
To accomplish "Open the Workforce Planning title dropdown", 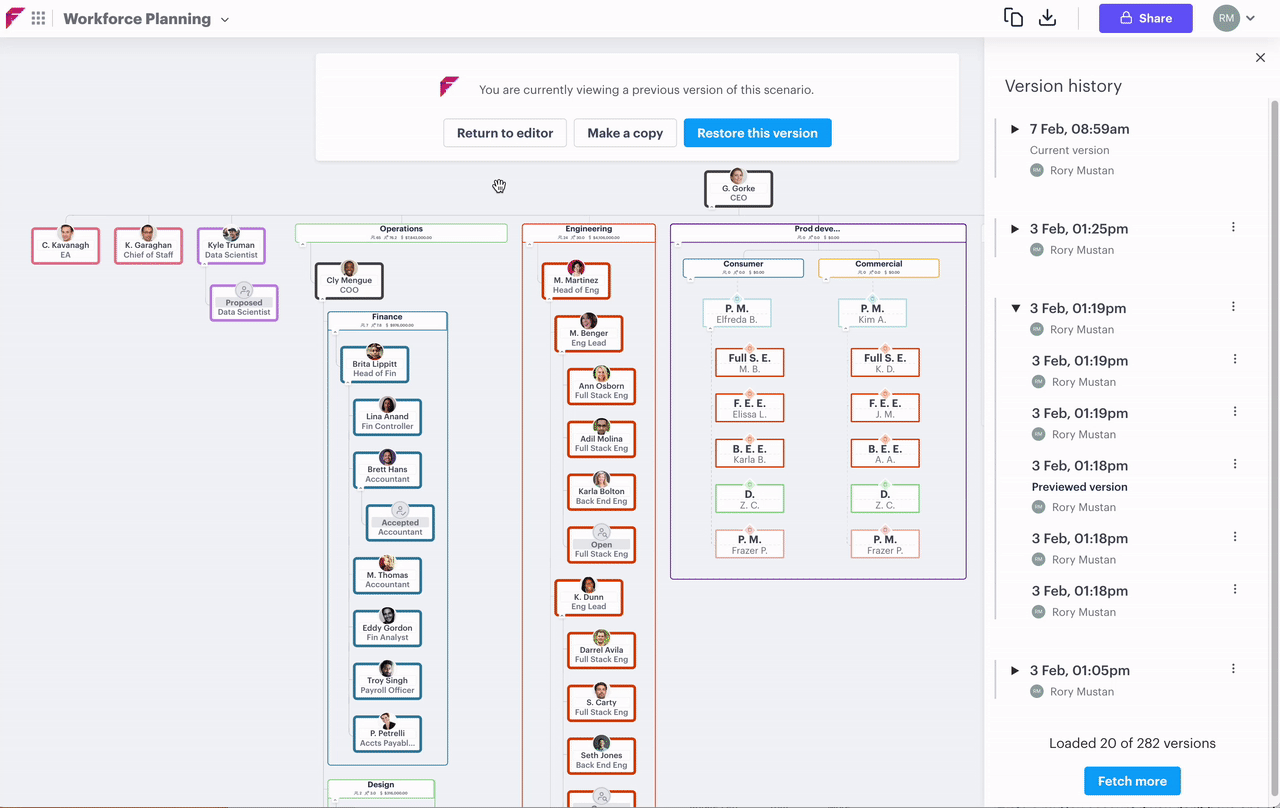I will coord(225,19).
